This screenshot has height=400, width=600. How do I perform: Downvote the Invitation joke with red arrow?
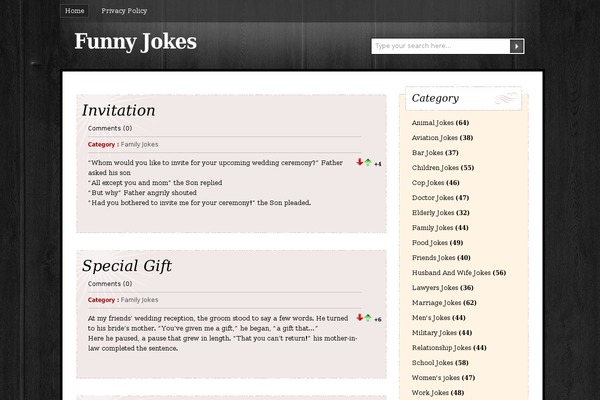click(359, 162)
